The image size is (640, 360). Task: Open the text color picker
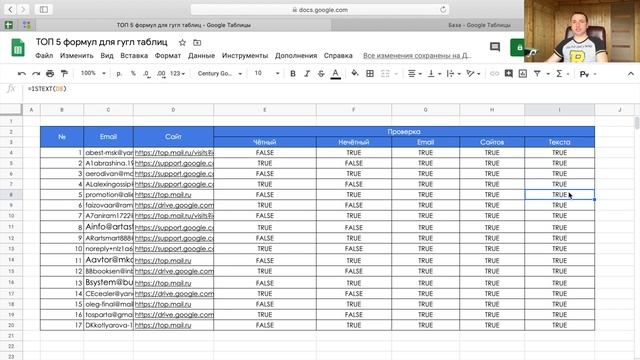pyautogui.click(x=336, y=73)
